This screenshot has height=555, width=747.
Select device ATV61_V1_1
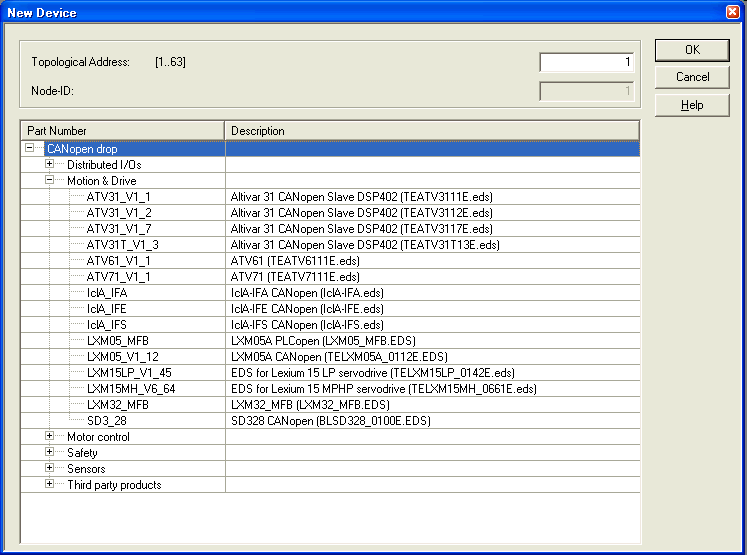coord(118,261)
